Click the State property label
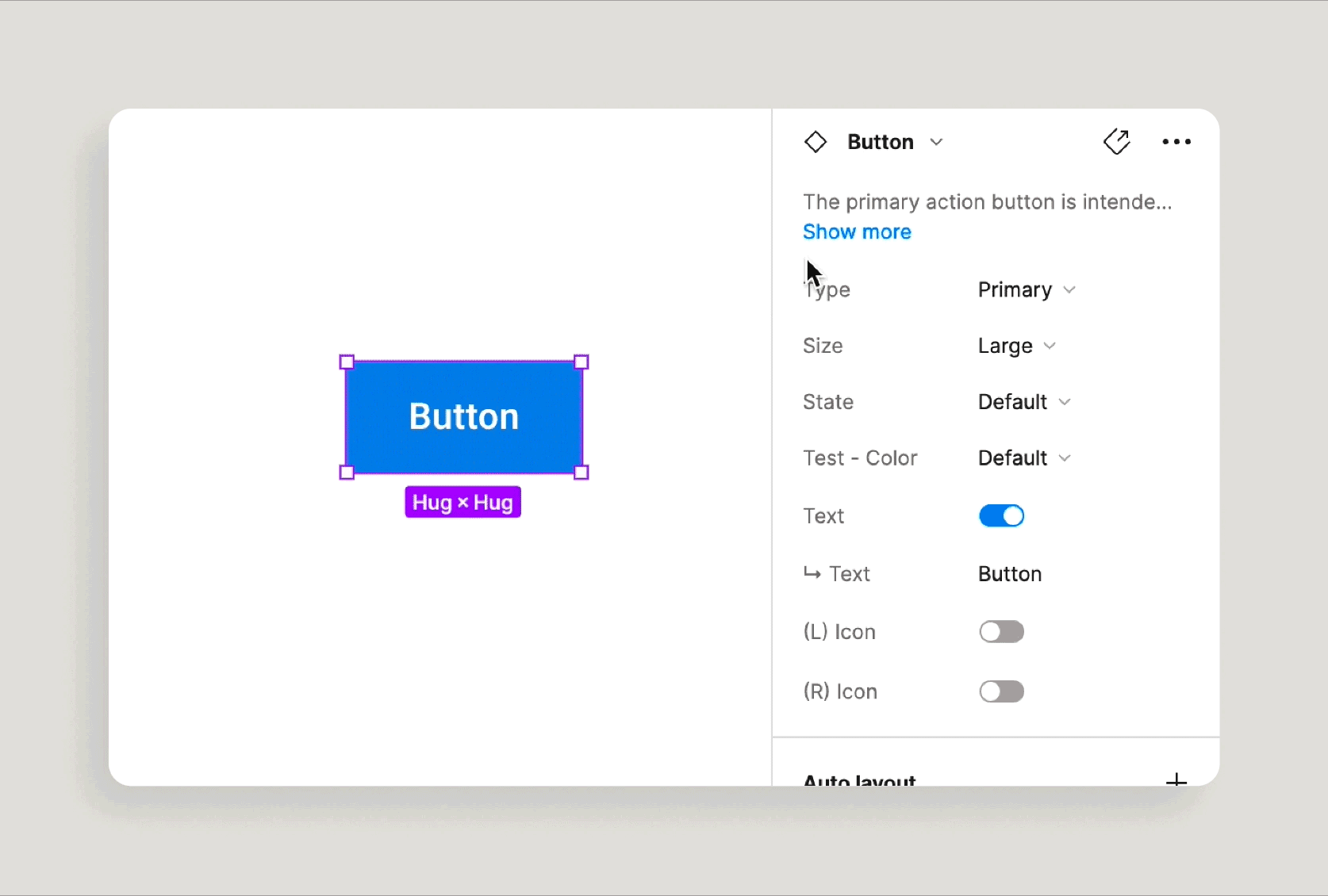The width and height of the screenshot is (1328, 896). (828, 402)
